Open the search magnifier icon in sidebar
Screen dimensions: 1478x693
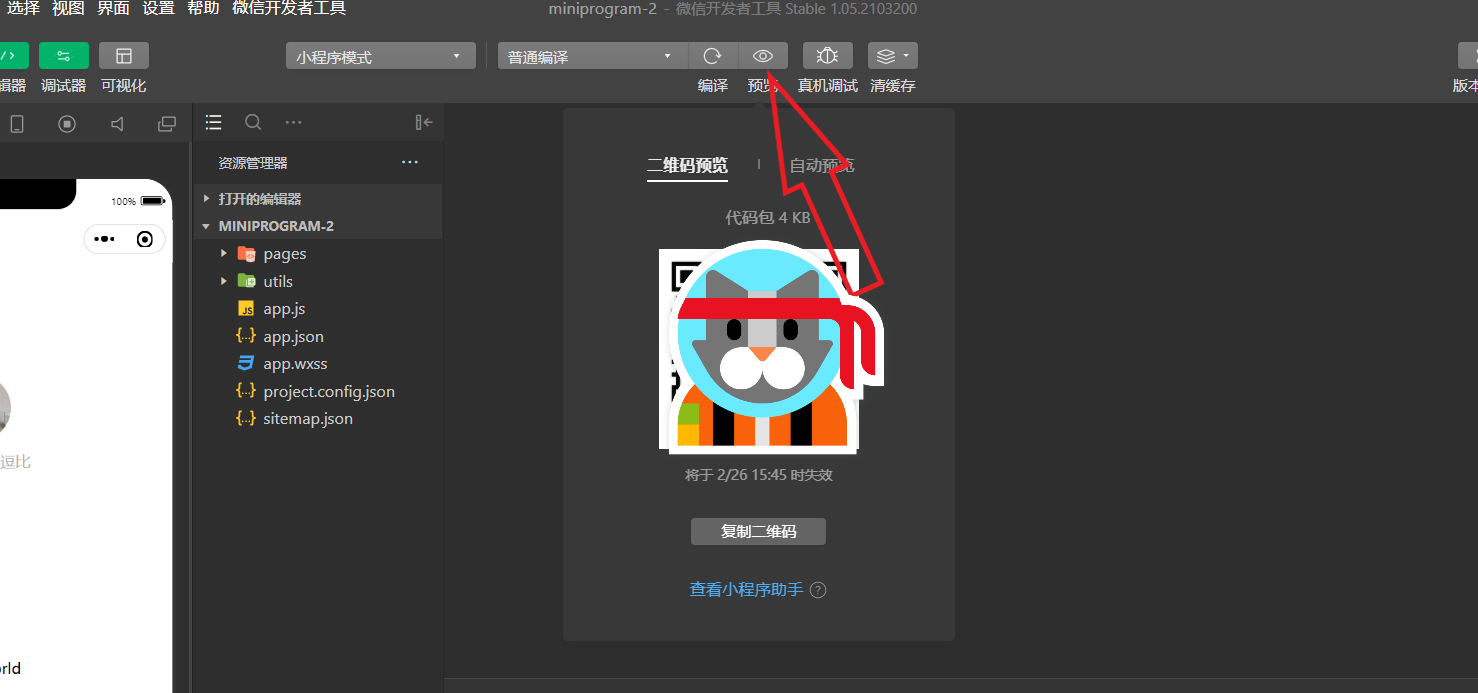[x=253, y=122]
